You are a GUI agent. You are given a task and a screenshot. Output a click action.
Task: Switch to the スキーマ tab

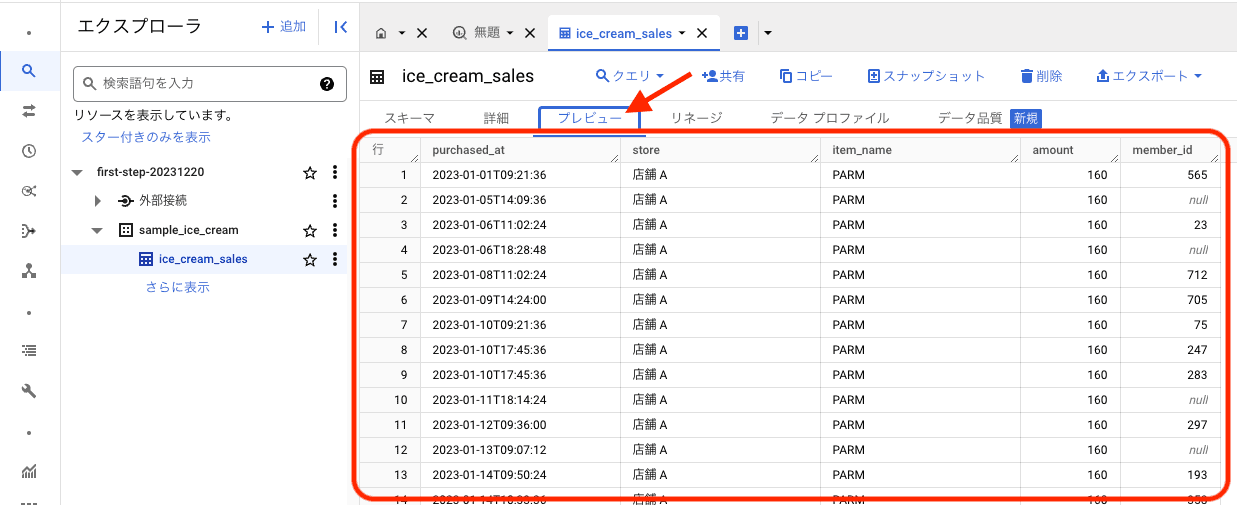click(409, 118)
